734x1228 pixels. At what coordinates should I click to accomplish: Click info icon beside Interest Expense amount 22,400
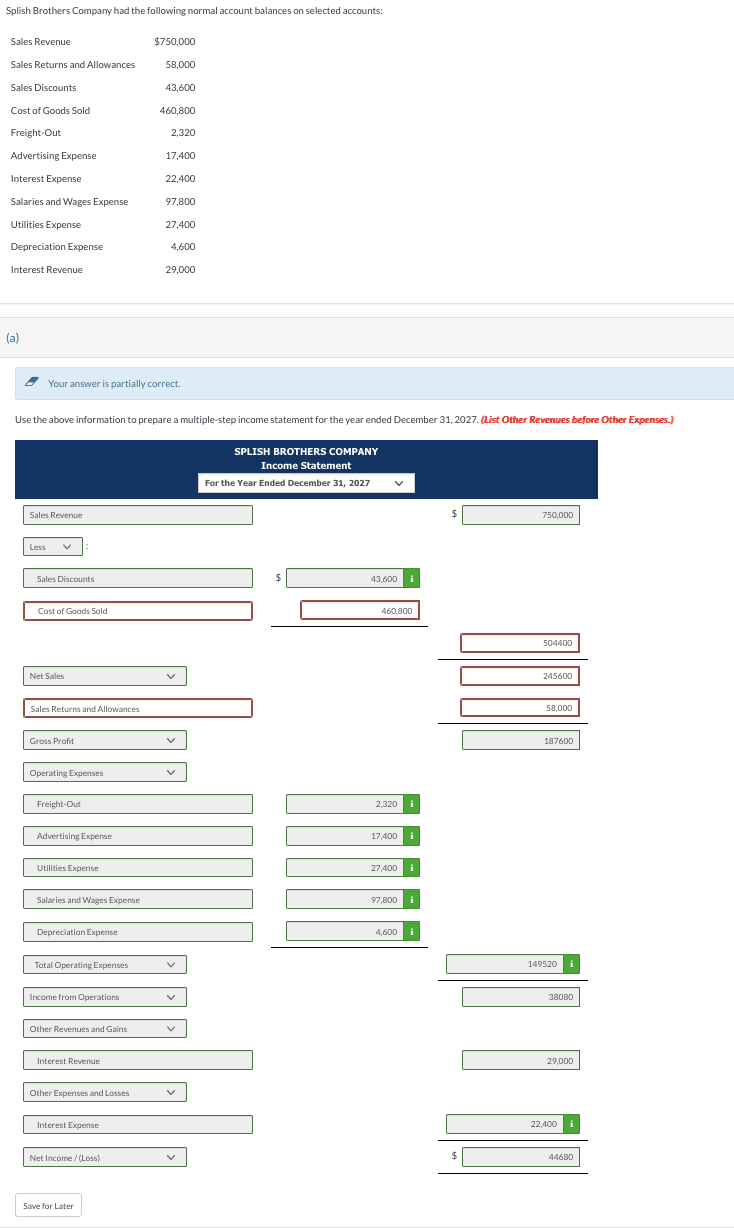tap(572, 1125)
